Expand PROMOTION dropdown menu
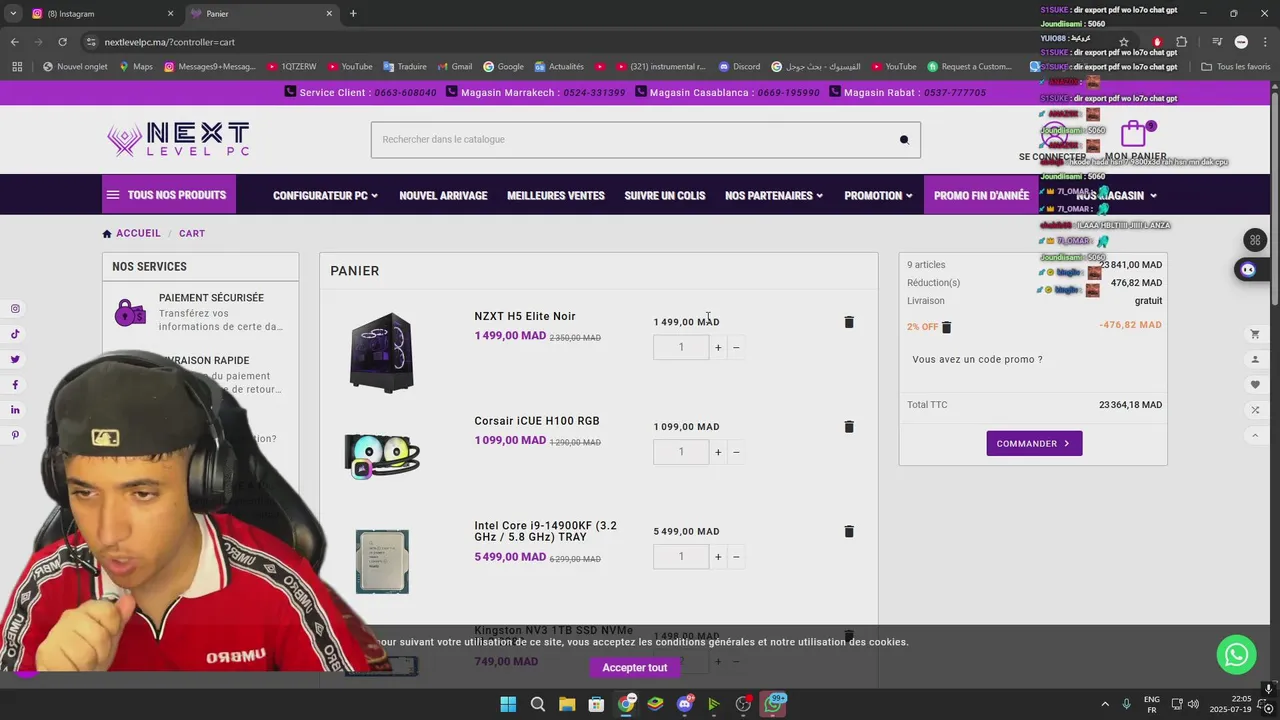The width and height of the screenshot is (1280, 720). [x=878, y=196]
